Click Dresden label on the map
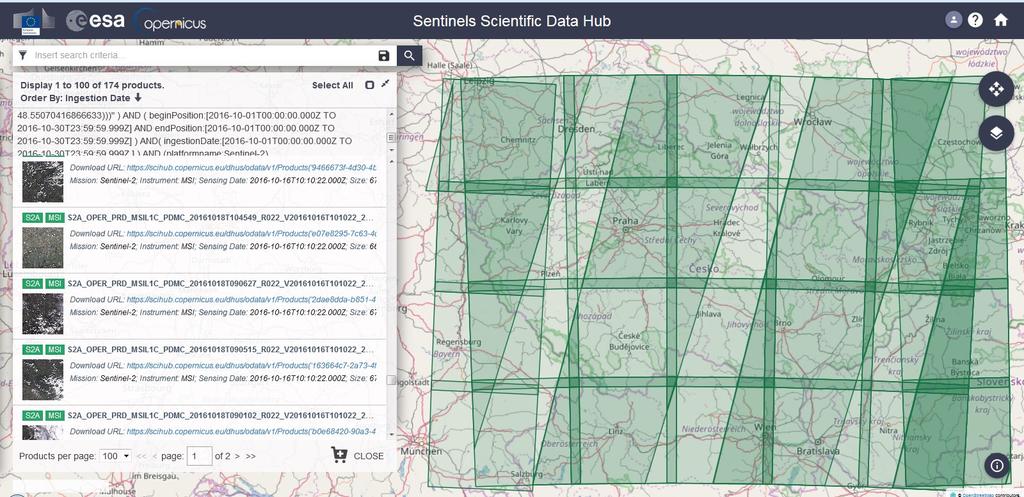 577,129
